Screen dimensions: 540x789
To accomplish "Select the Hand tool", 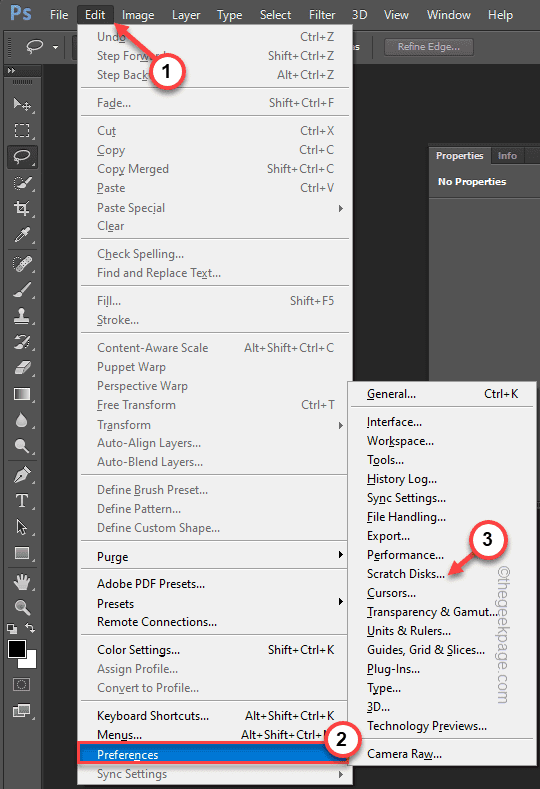I will (x=22, y=582).
